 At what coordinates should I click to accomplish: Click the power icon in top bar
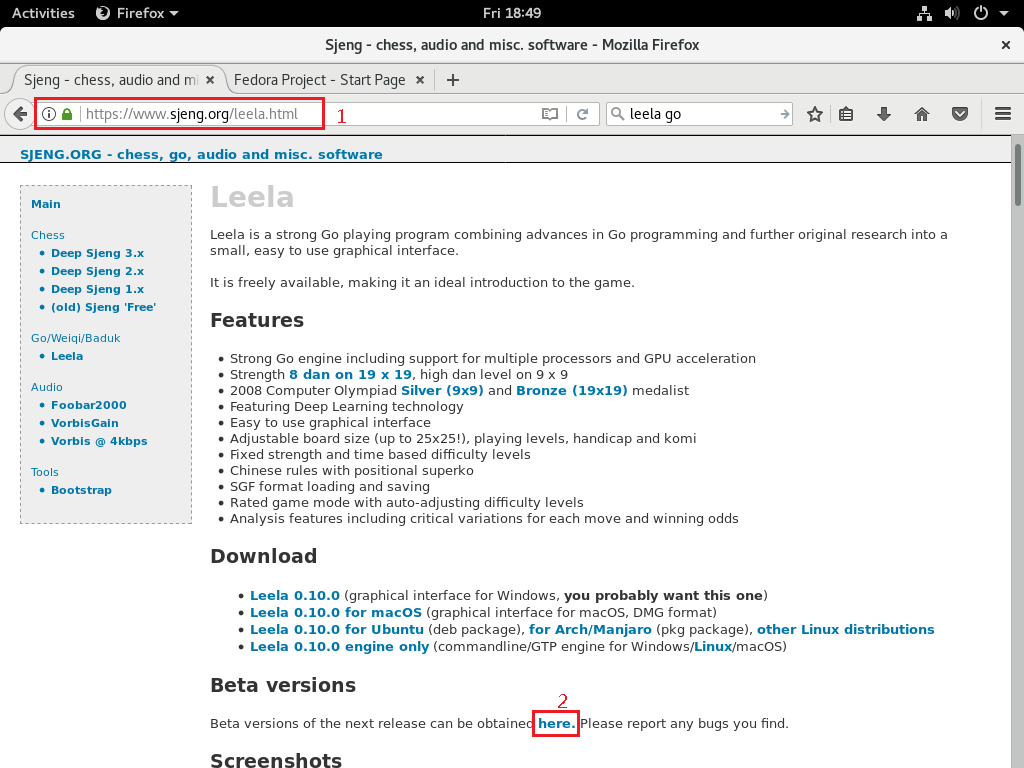pos(980,13)
